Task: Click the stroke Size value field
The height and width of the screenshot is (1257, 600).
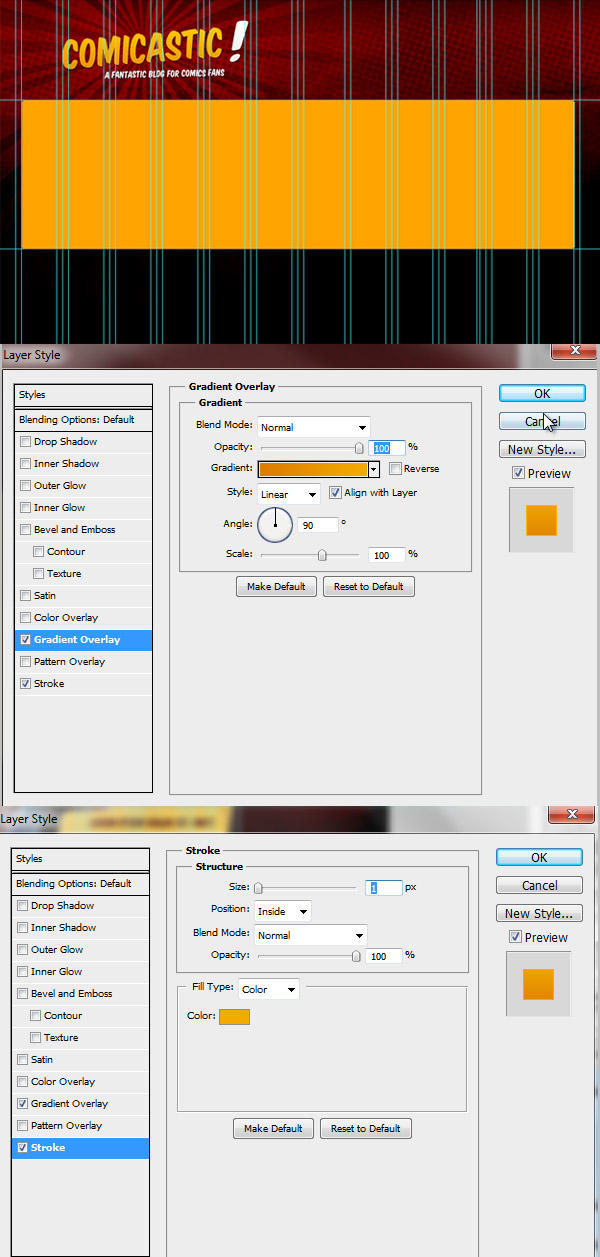Action: (x=383, y=888)
